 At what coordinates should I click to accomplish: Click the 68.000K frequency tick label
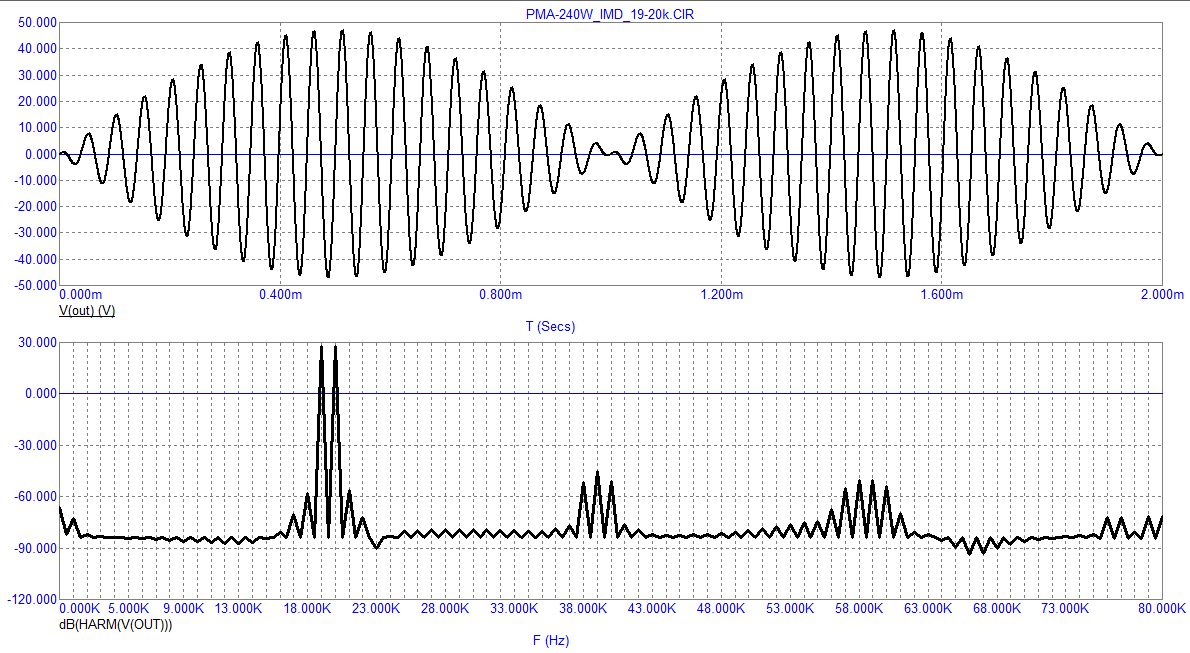pos(996,609)
